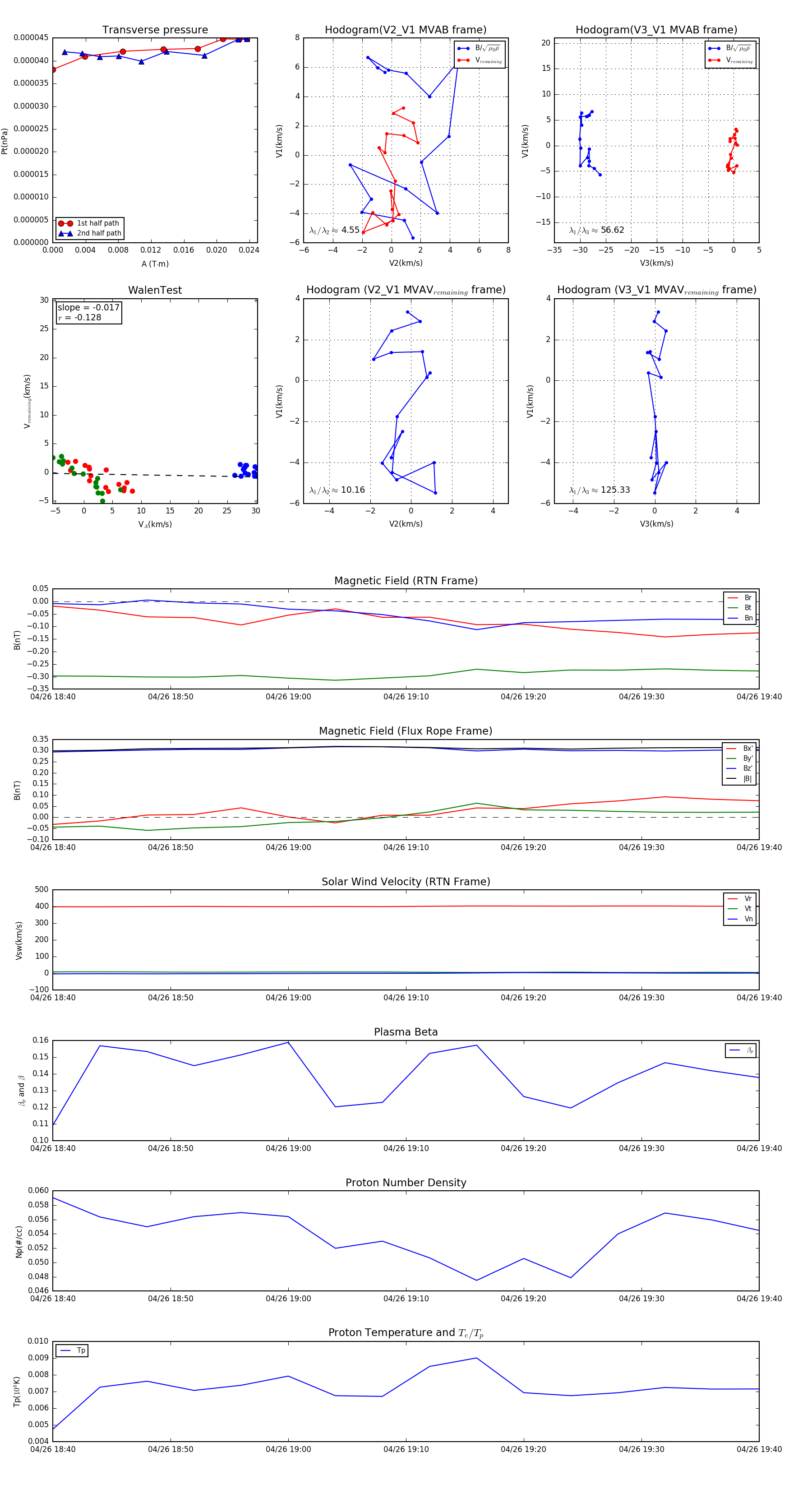
Task: Click the "Solar Wind Velocity (RTN Frame)" title
Action: (x=406, y=882)
